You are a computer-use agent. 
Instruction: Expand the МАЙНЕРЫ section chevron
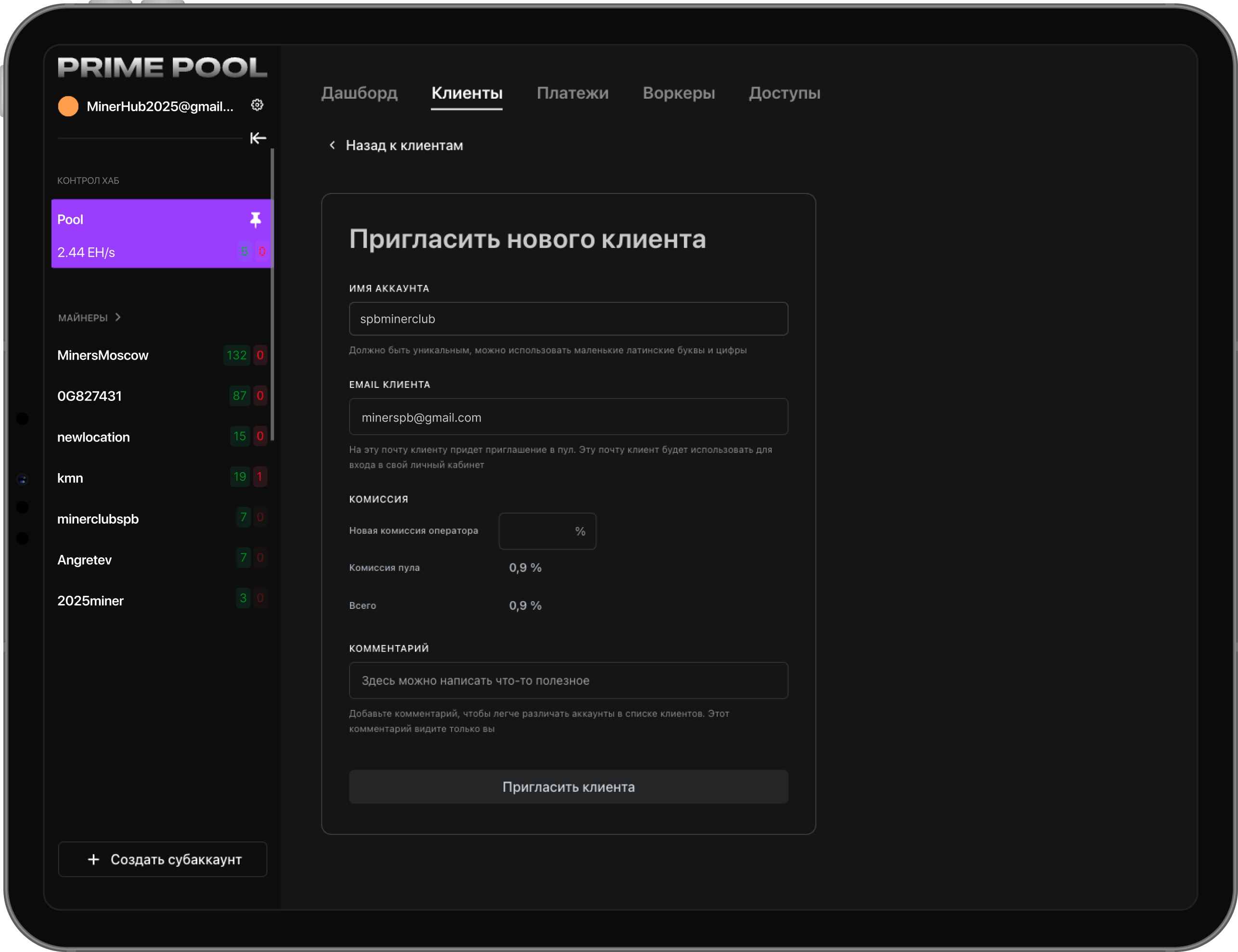tap(118, 317)
